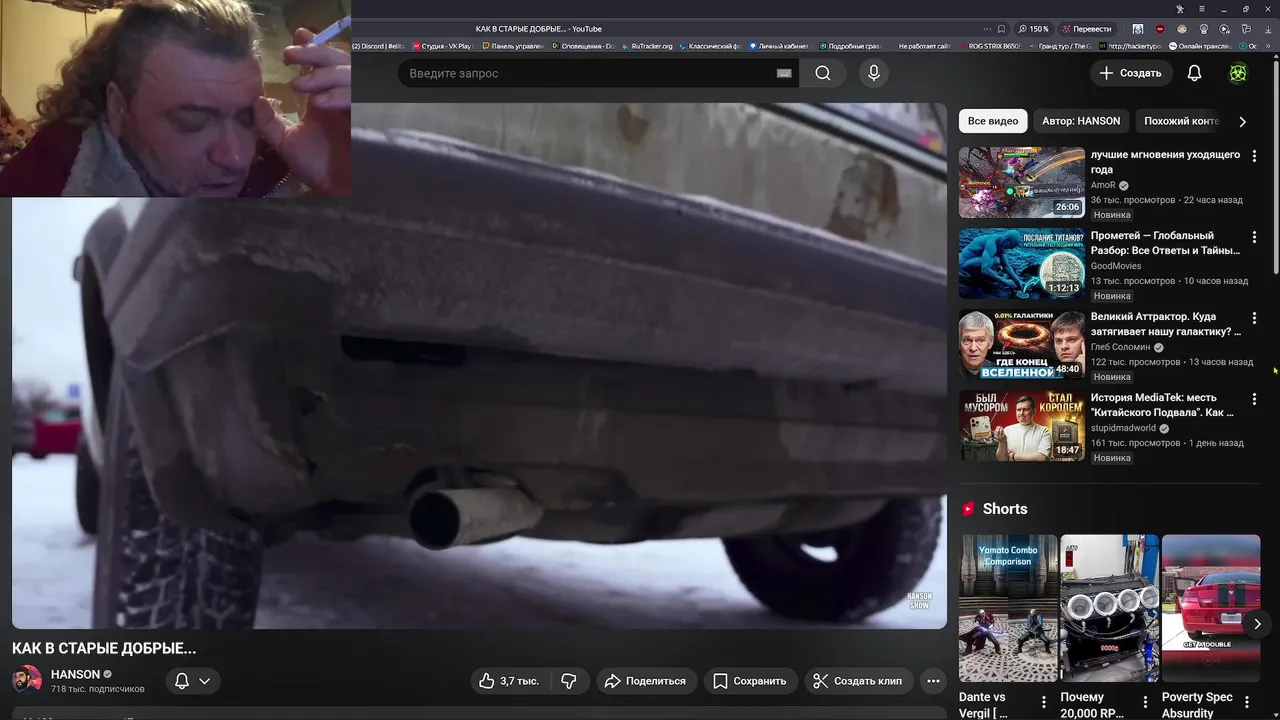This screenshot has height=720, width=1280.
Task: Open YouTube notifications bell at top
Action: (x=1194, y=73)
